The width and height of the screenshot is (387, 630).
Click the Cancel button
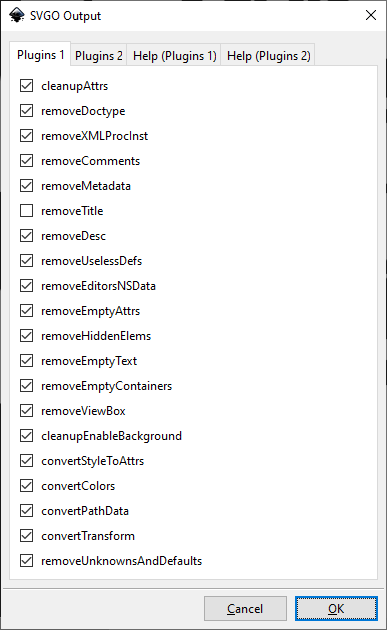click(x=245, y=608)
